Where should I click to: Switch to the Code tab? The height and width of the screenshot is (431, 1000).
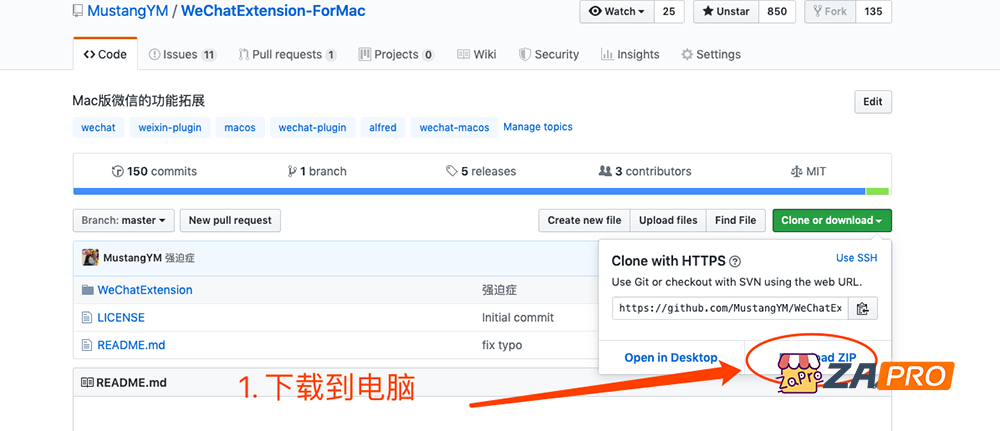pyautogui.click(x=105, y=55)
